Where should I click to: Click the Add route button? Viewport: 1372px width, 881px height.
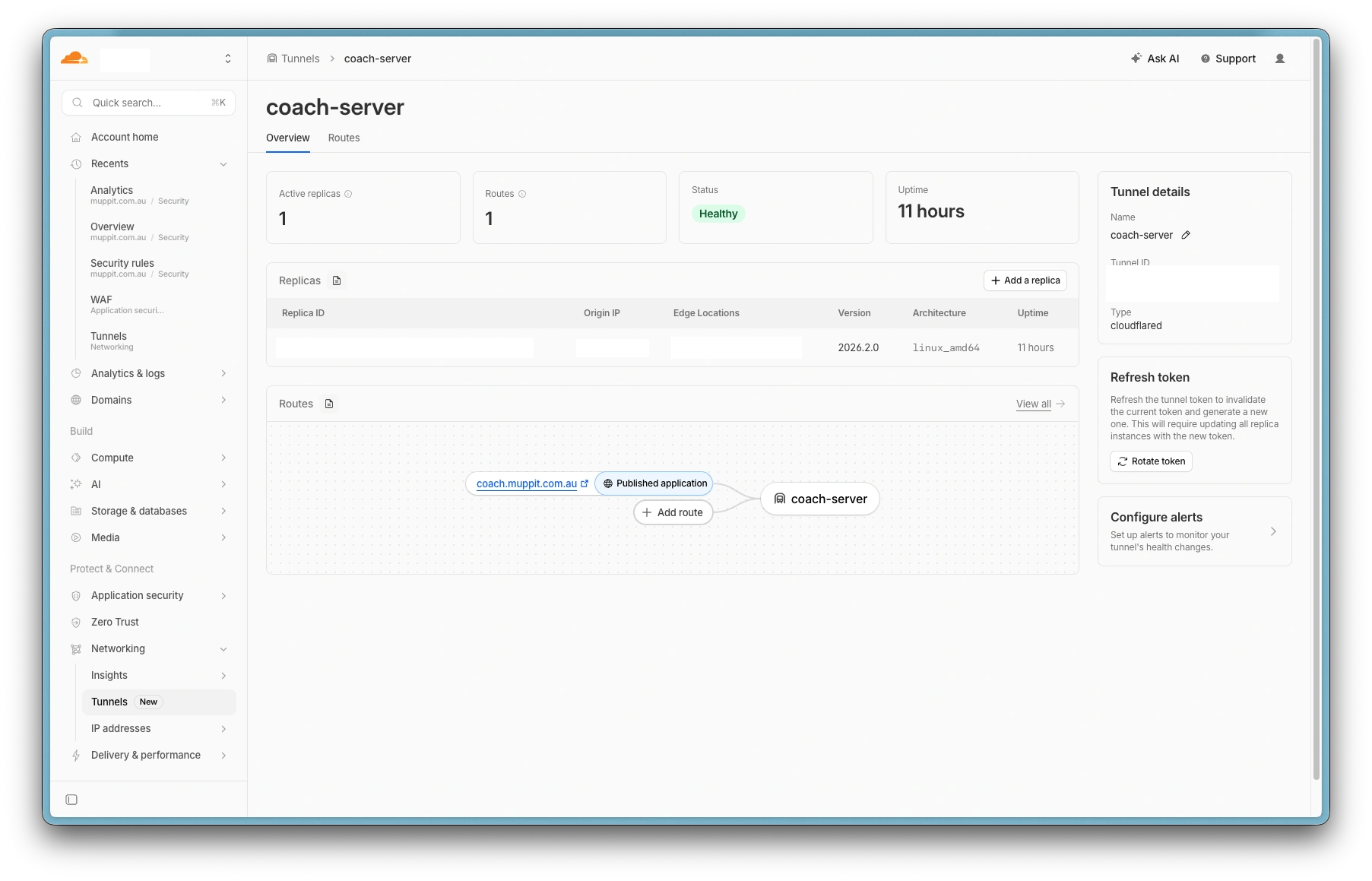[673, 512]
